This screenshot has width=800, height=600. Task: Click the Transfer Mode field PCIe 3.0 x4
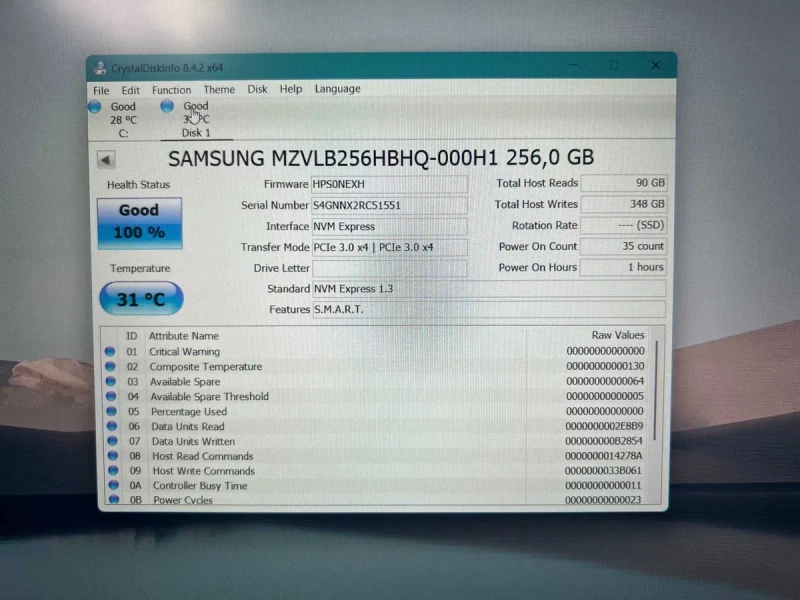pos(389,247)
